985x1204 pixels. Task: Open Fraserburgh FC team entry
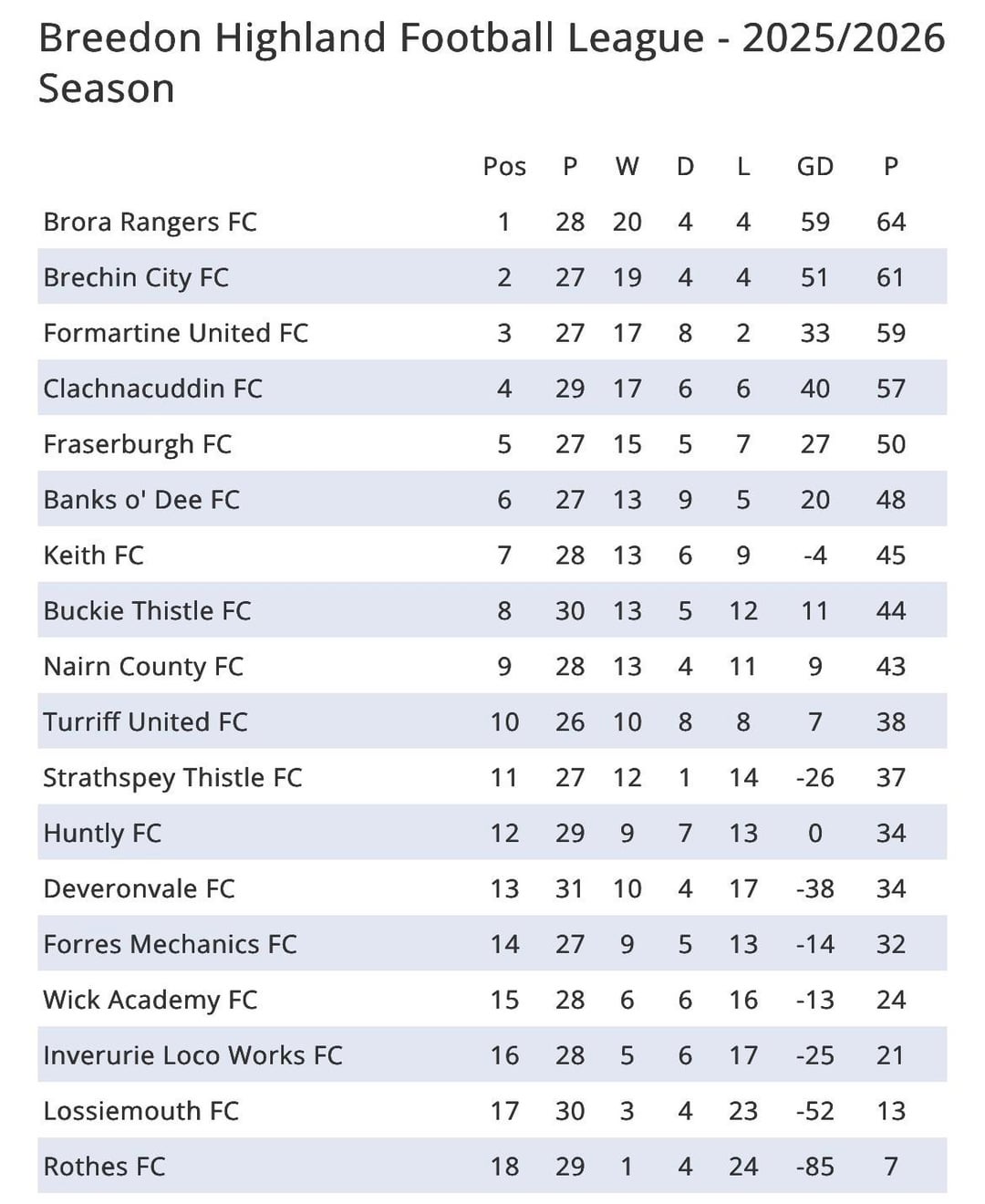pos(138,445)
